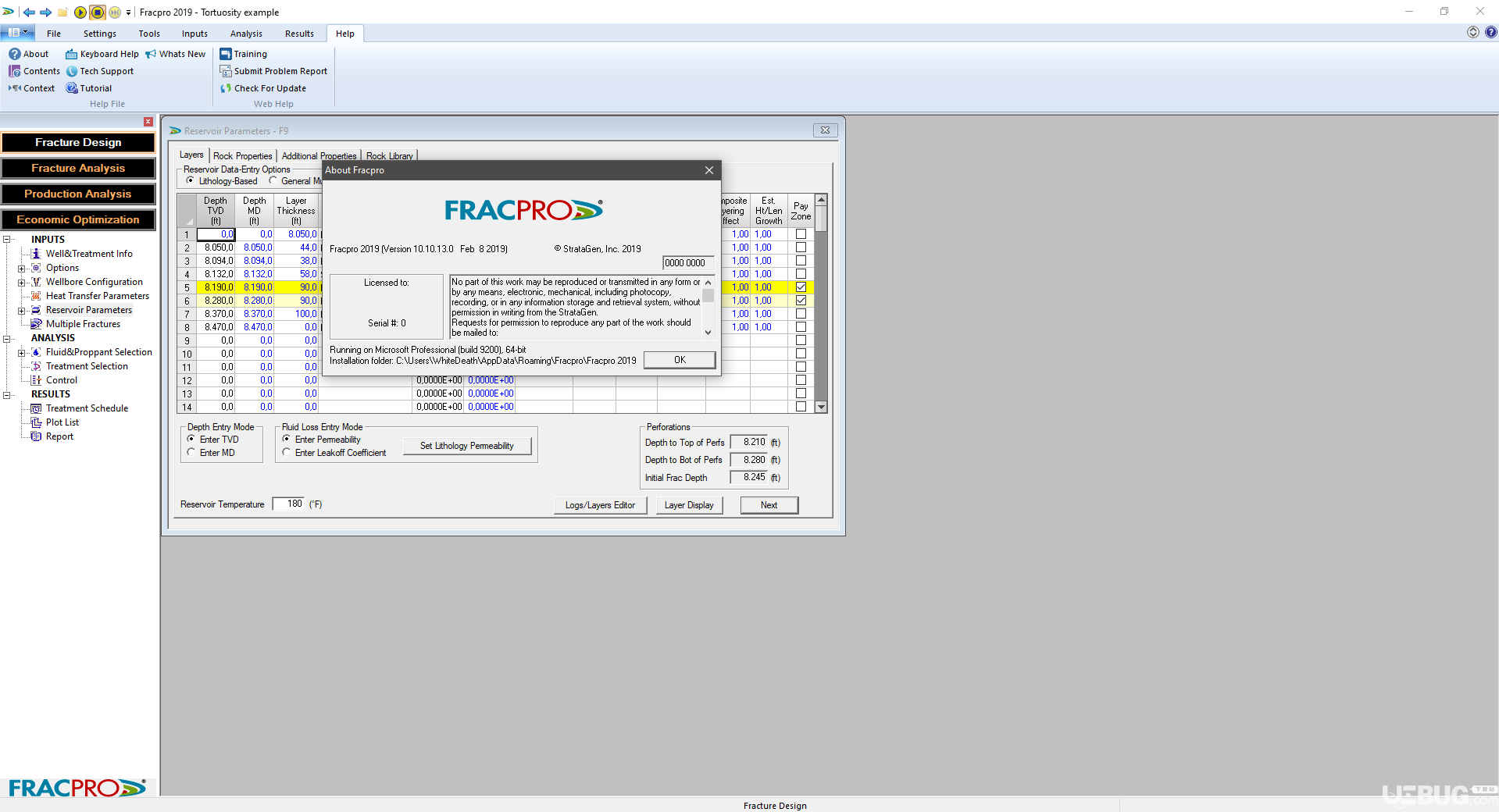Click the Tech Support phone icon
This screenshot has height=812, width=1499.
click(71, 71)
